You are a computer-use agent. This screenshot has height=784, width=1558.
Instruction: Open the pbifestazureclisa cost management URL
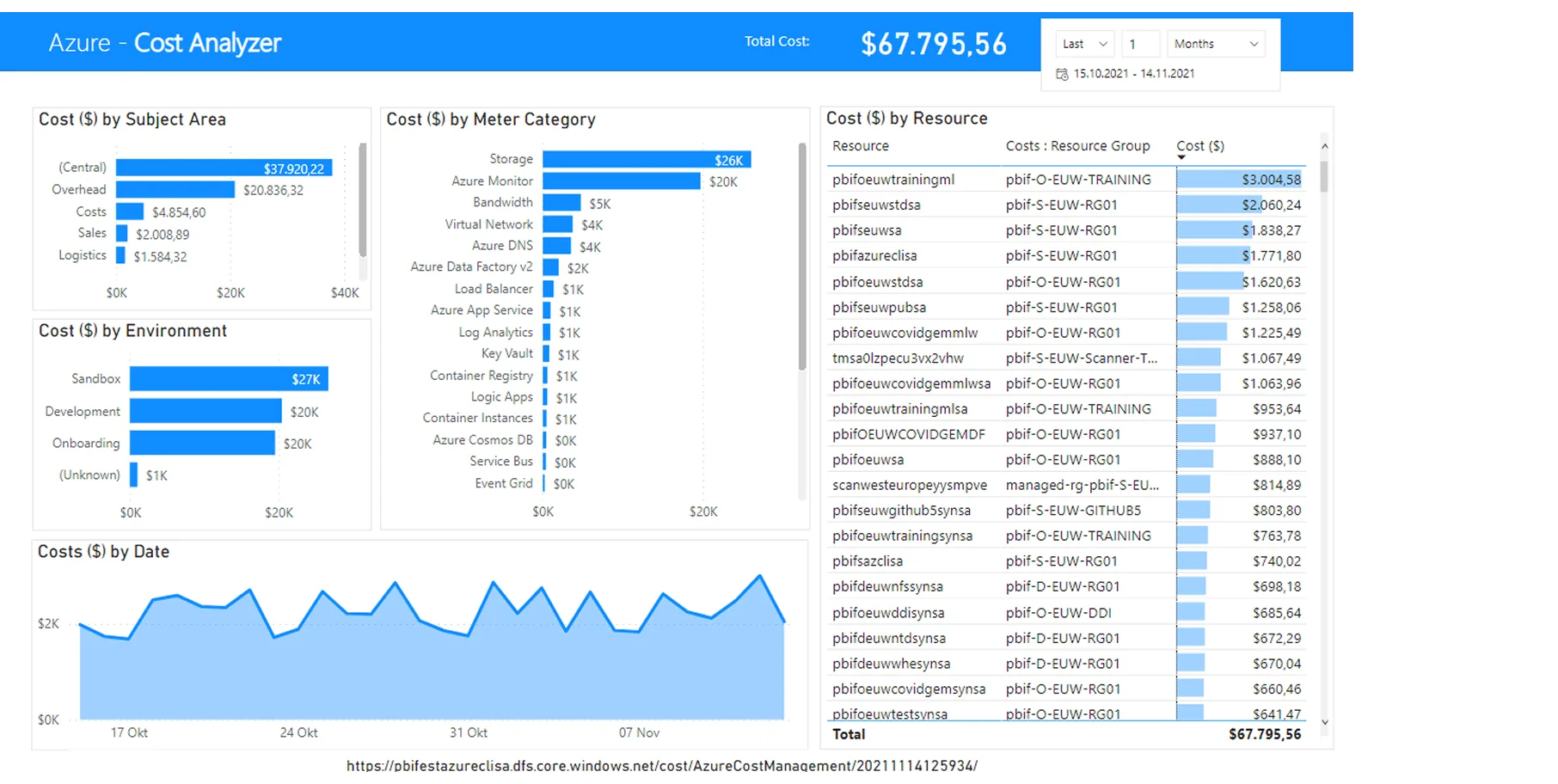click(x=661, y=765)
